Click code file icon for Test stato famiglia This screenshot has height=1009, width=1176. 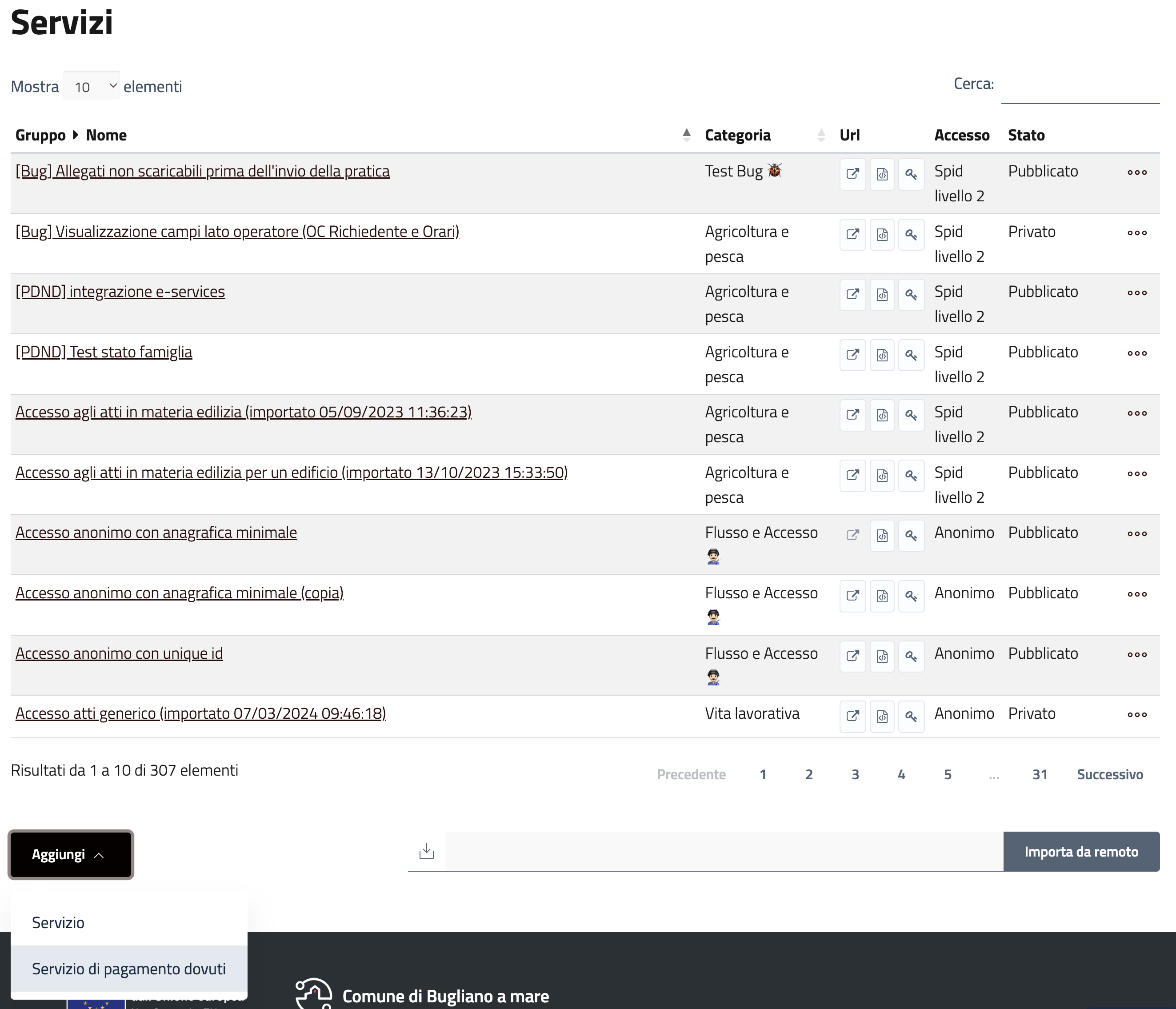click(882, 355)
